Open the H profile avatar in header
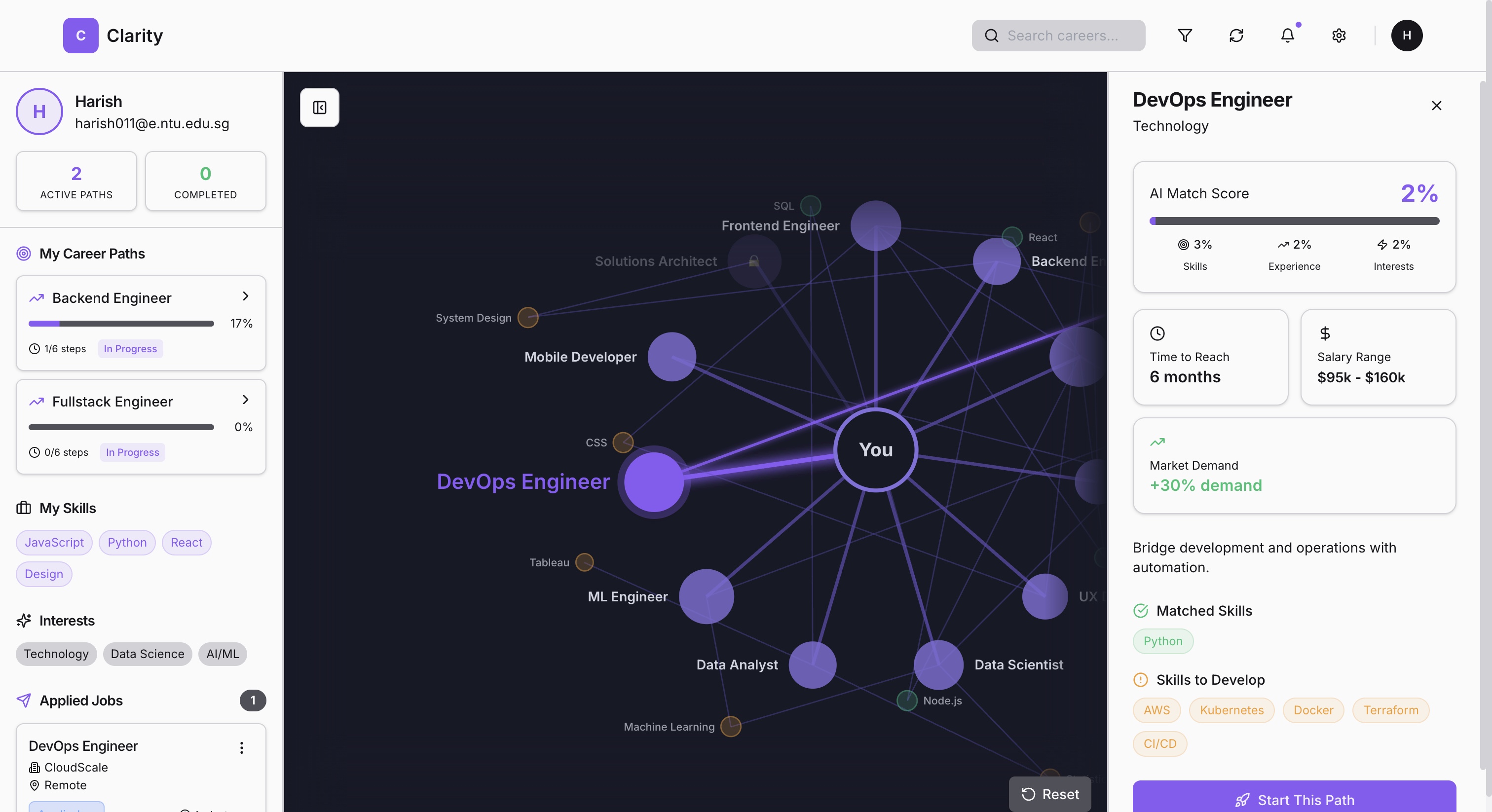Image resolution: width=1492 pixels, height=812 pixels. [x=1406, y=36]
